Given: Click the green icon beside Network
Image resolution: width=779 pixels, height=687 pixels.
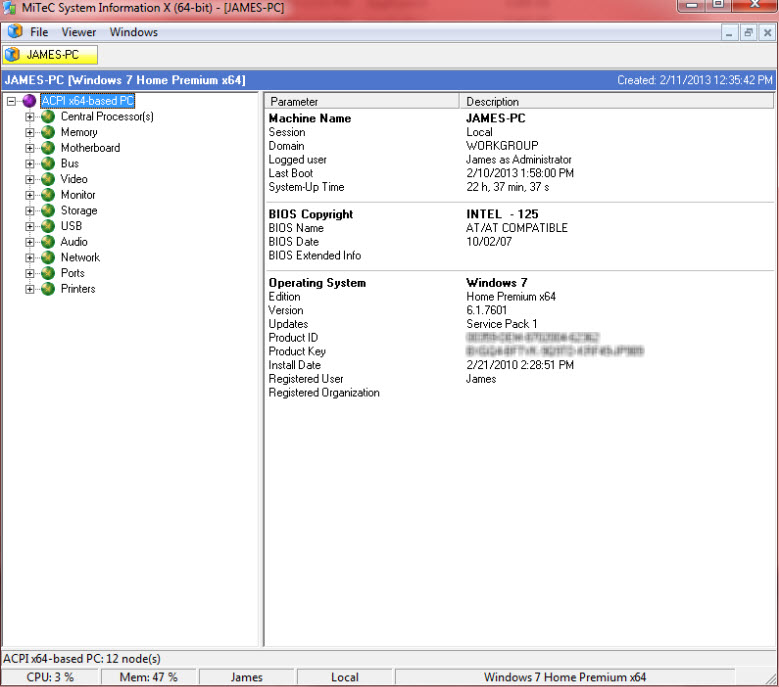Looking at the screenshot, I should point(48,258).
